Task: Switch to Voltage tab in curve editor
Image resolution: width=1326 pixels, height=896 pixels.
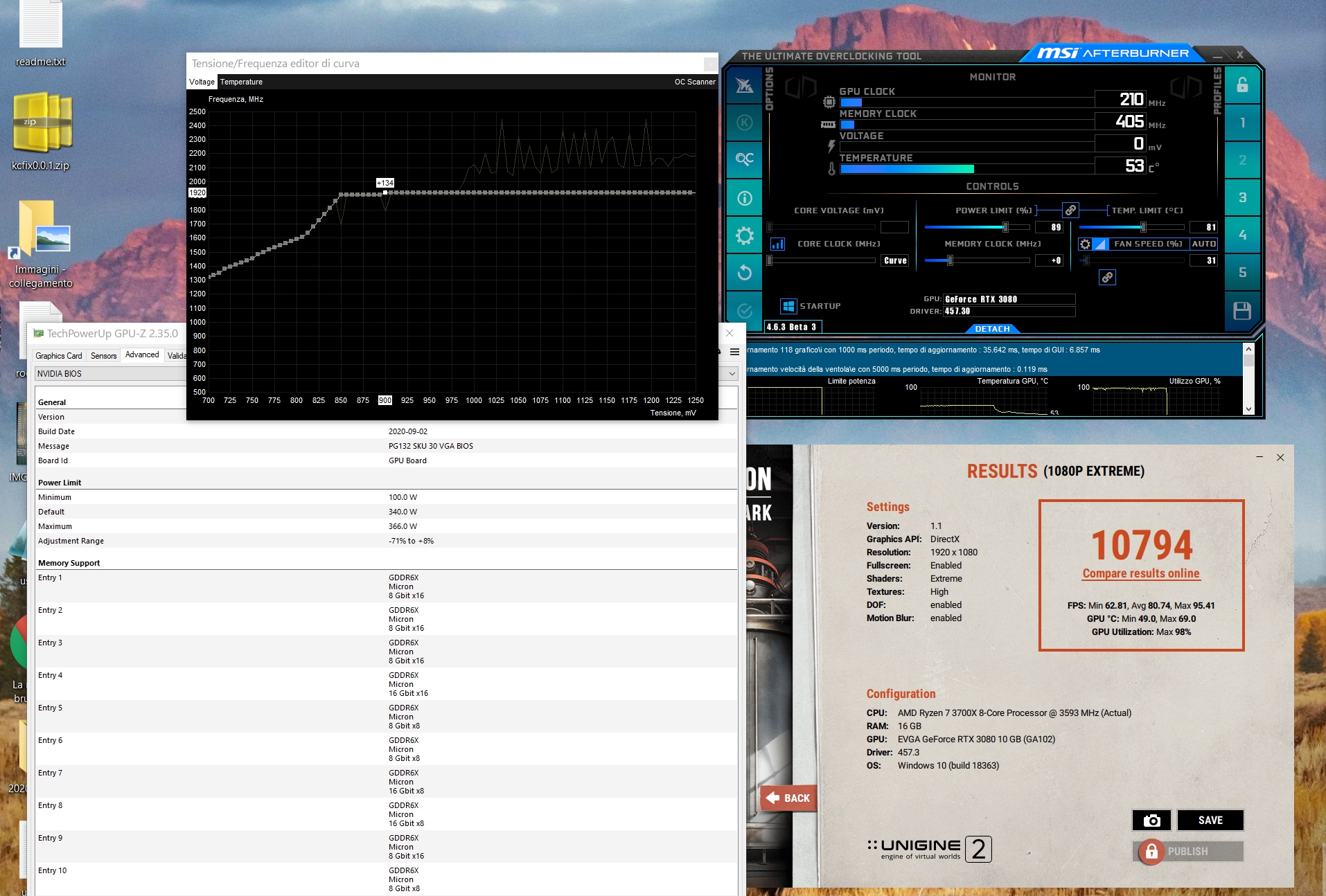Action: [202, 82]
